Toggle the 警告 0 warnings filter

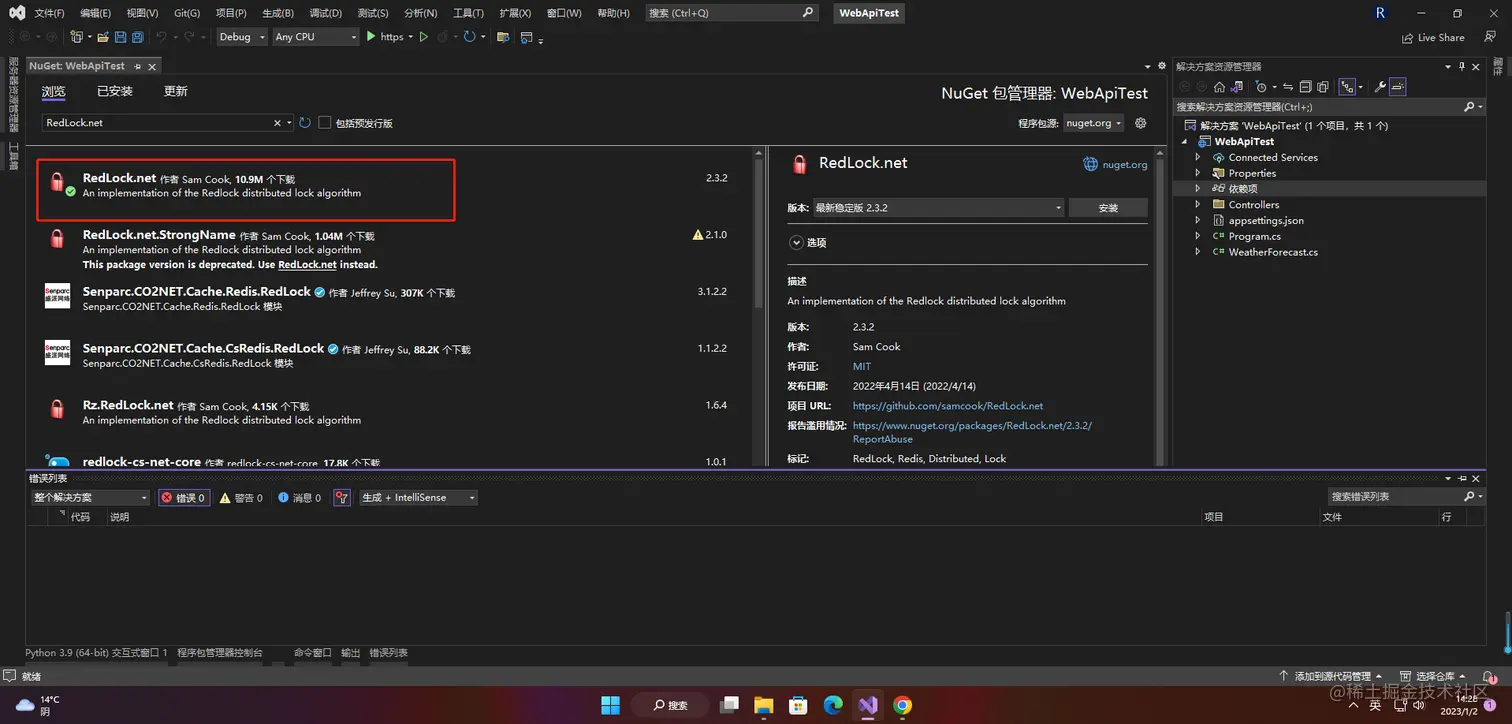(241, 497)
